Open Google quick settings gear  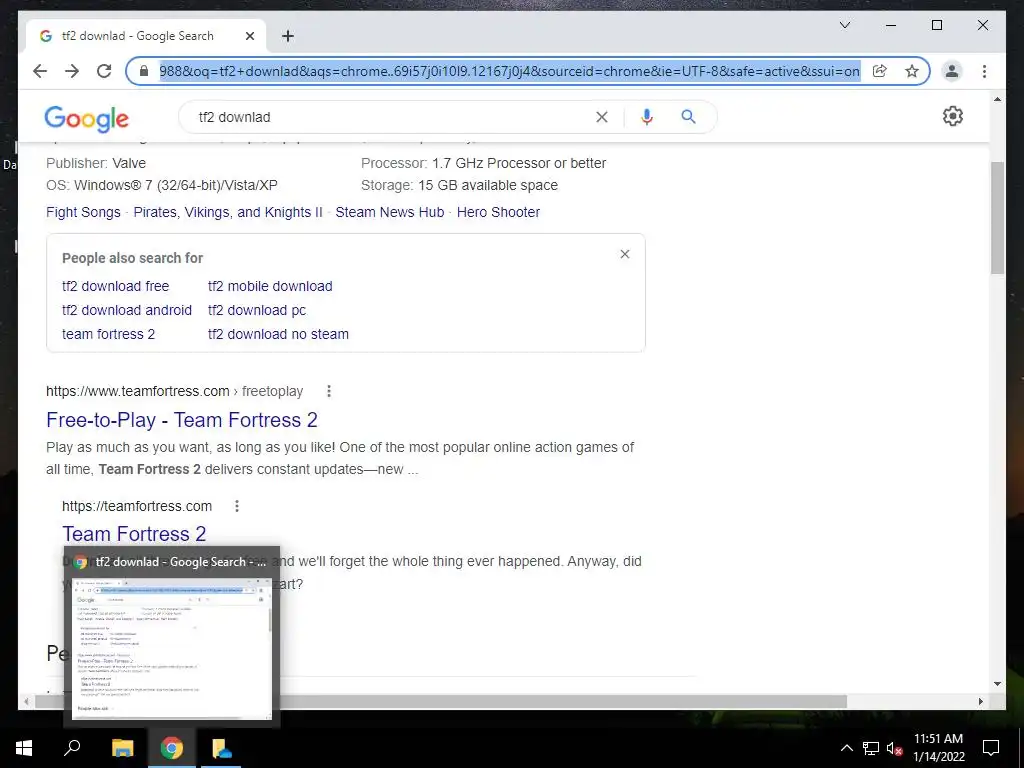coord(953,116)
